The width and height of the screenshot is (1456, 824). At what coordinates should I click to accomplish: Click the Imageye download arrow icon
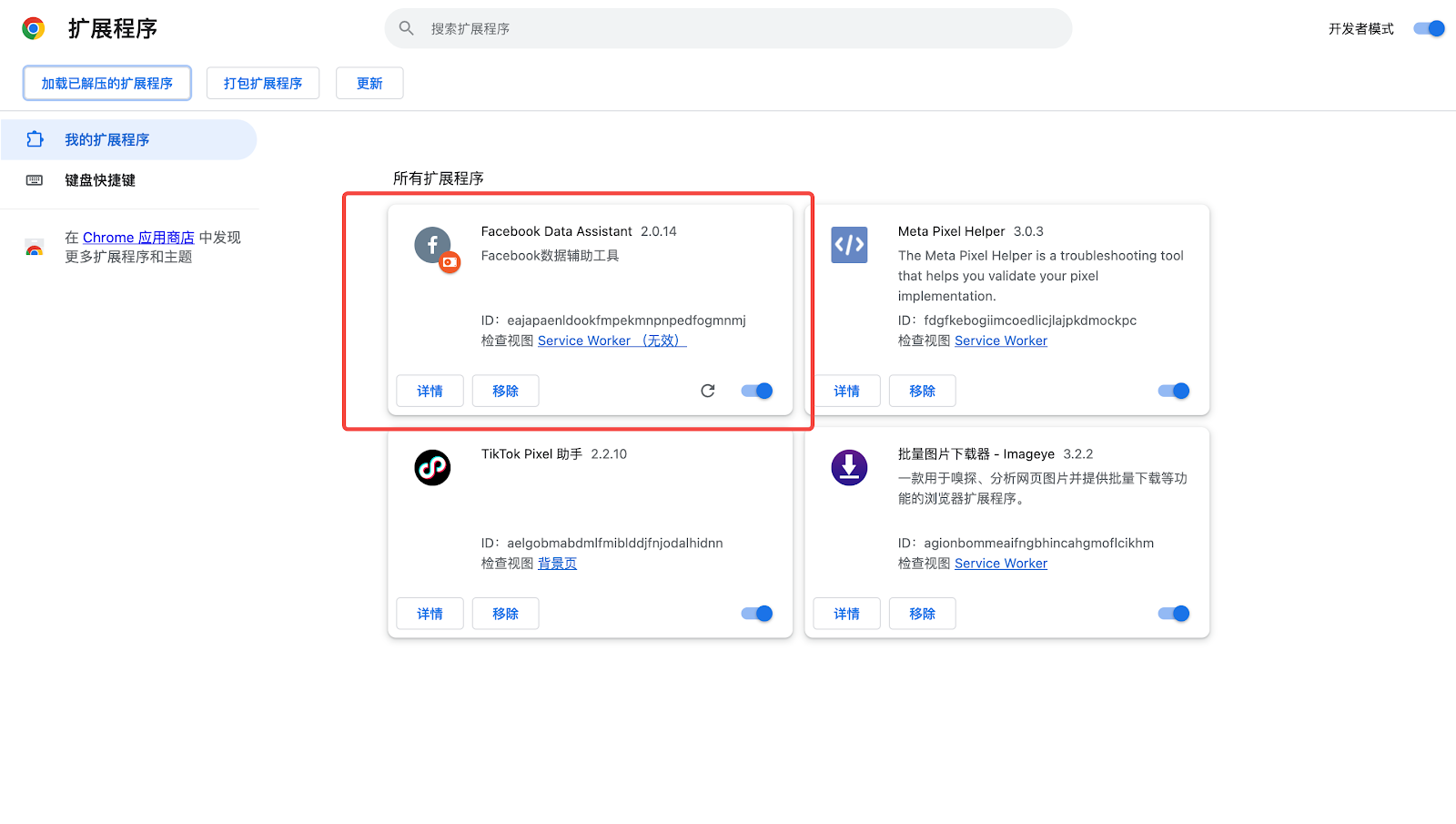click(x=849, y=468)
